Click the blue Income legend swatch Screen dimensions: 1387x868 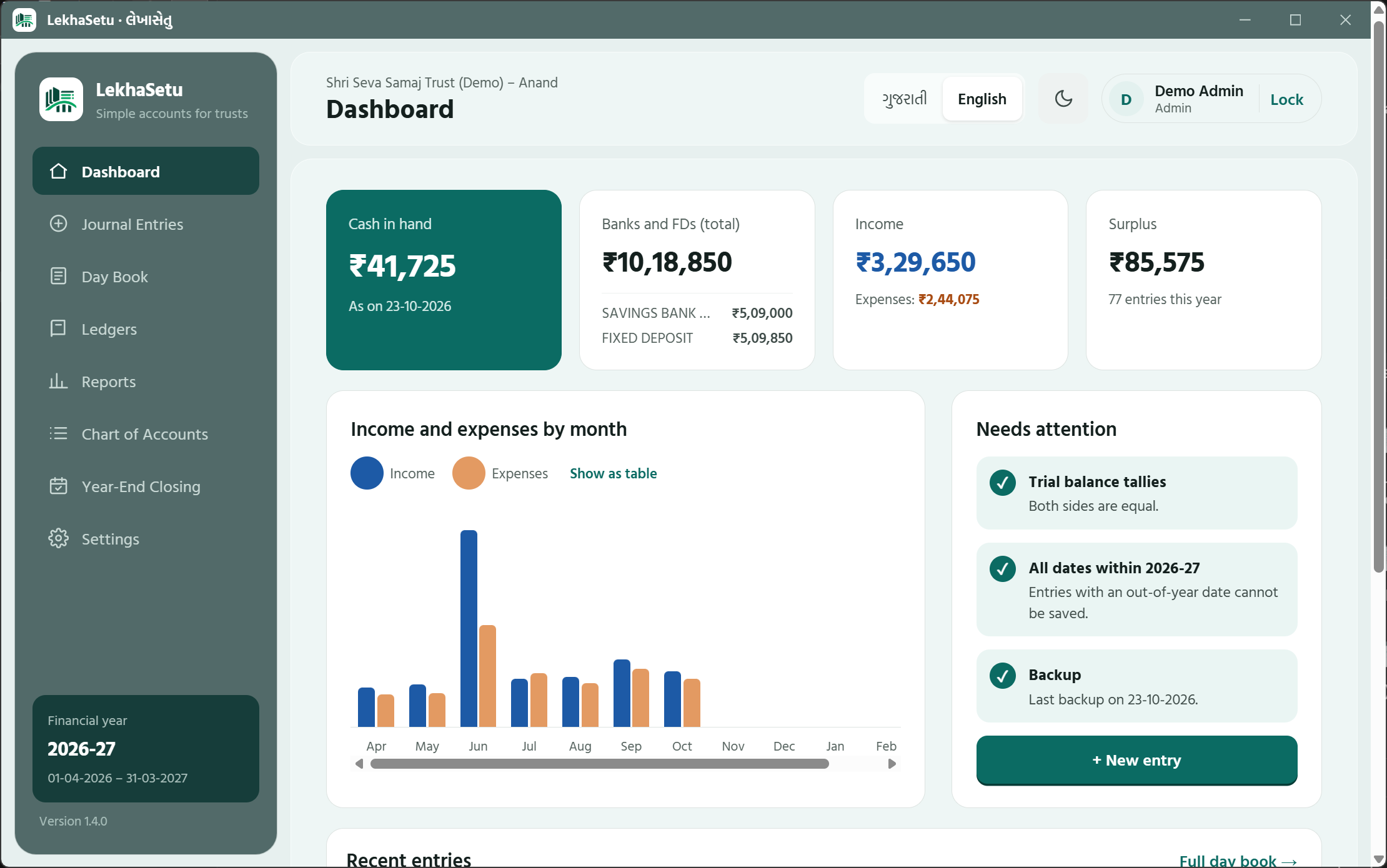tap(367, 473)
